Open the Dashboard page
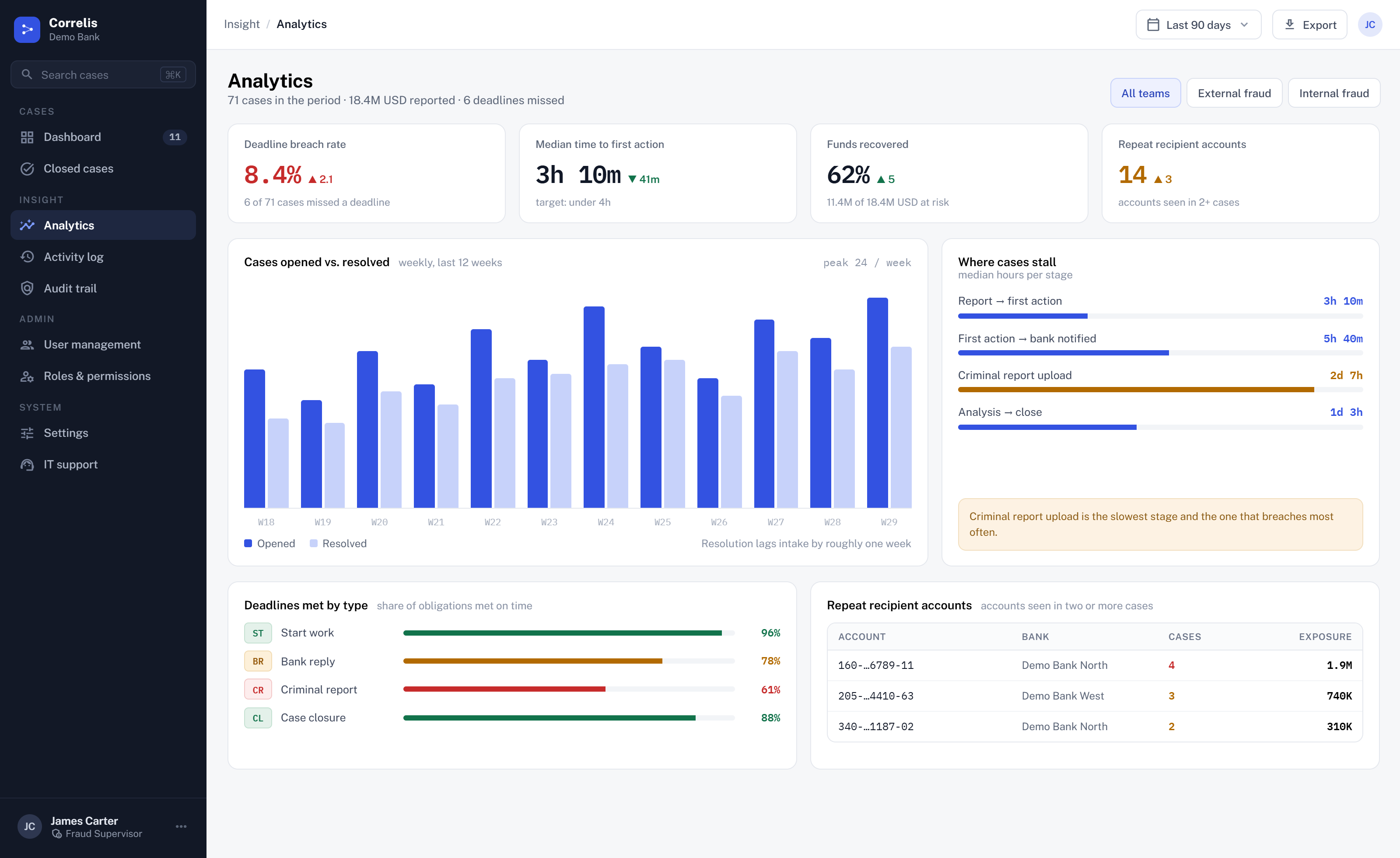 103,137
